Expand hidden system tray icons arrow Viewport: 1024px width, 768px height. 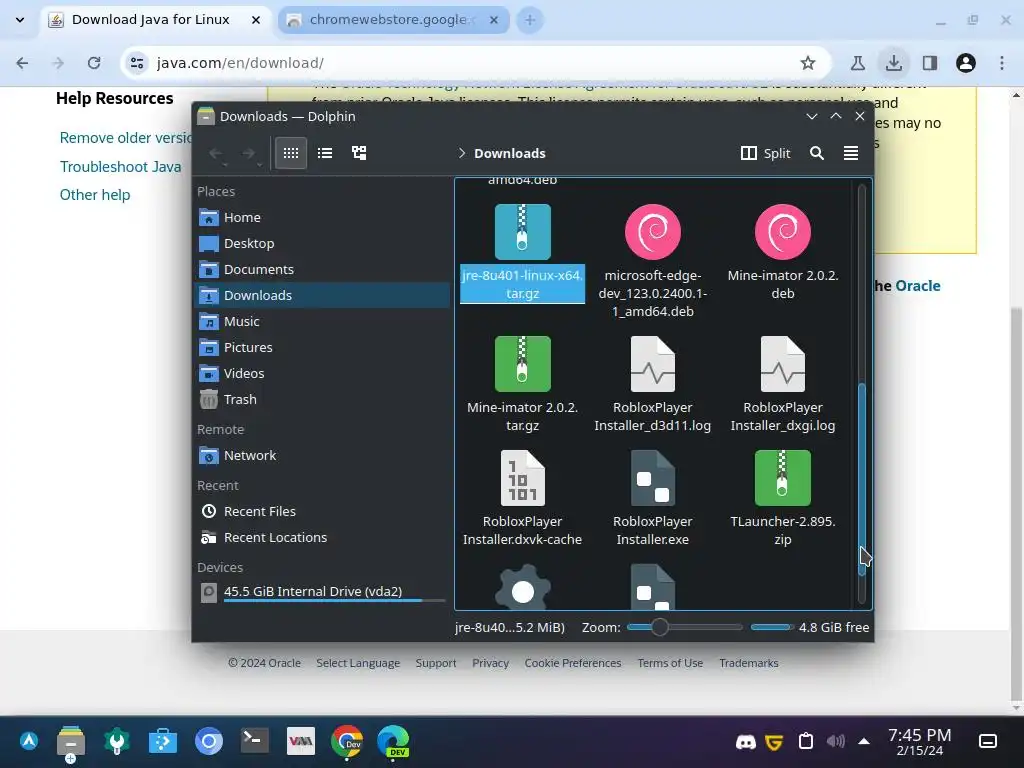pos(864,741)
